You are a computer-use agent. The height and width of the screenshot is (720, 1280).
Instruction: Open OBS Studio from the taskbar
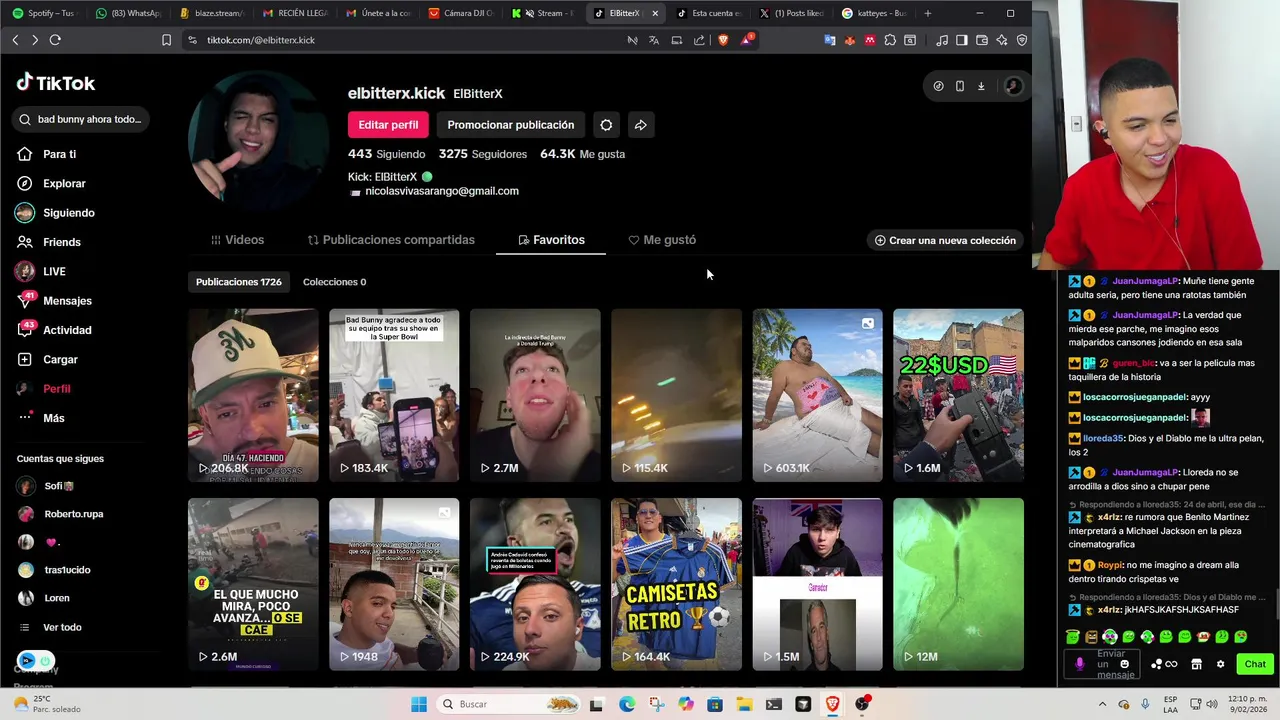861,704
